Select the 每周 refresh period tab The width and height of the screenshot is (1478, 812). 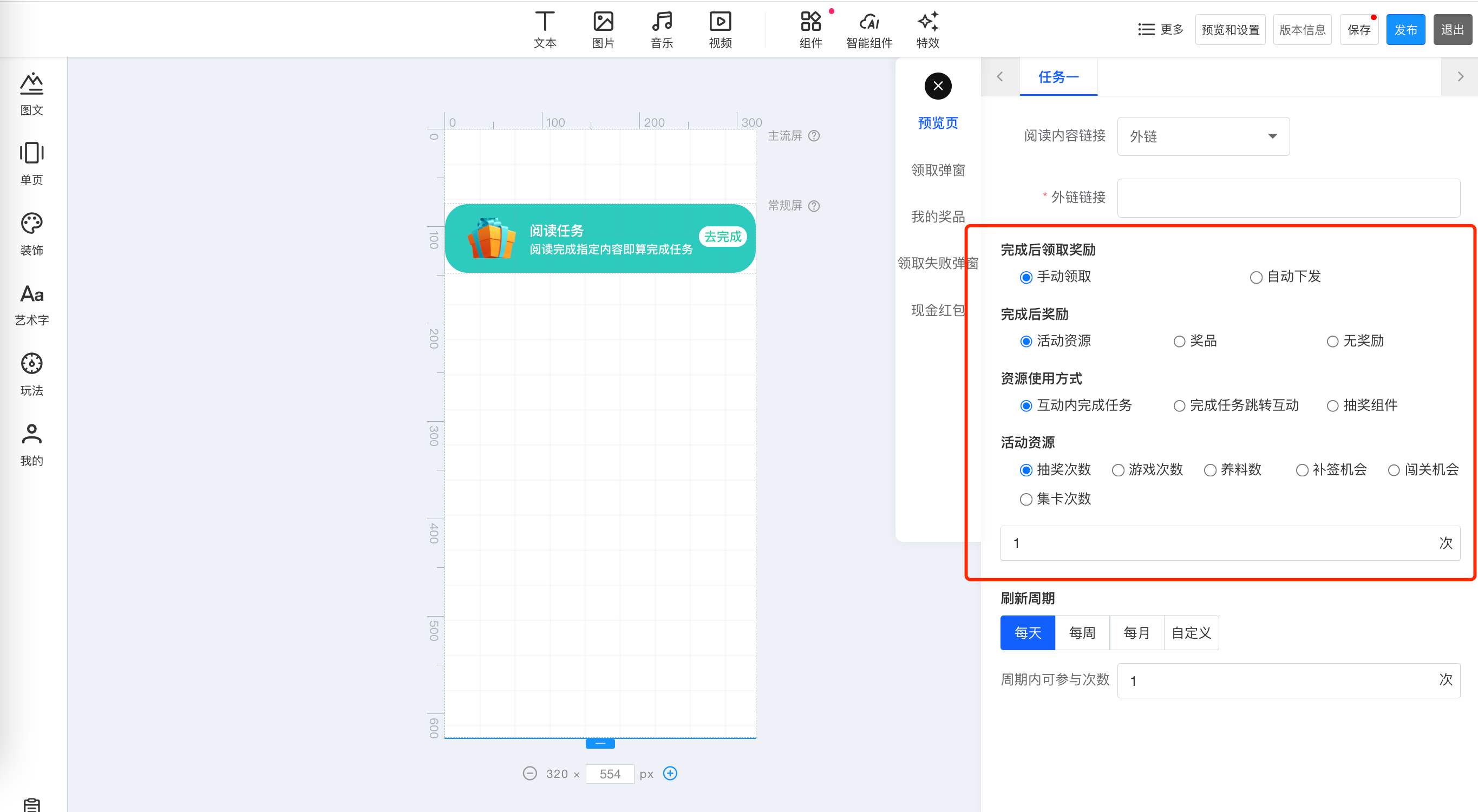coord(1082,632)
